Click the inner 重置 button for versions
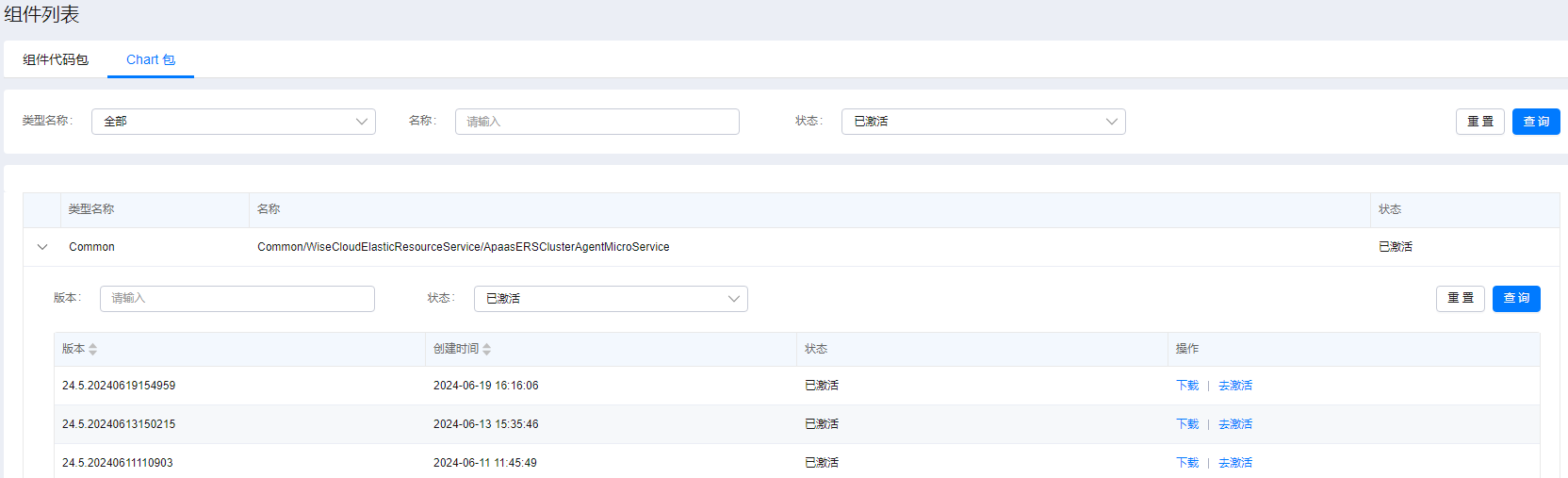The height and width of the screenshot is (478, 1568). [x=1460, y=299]
